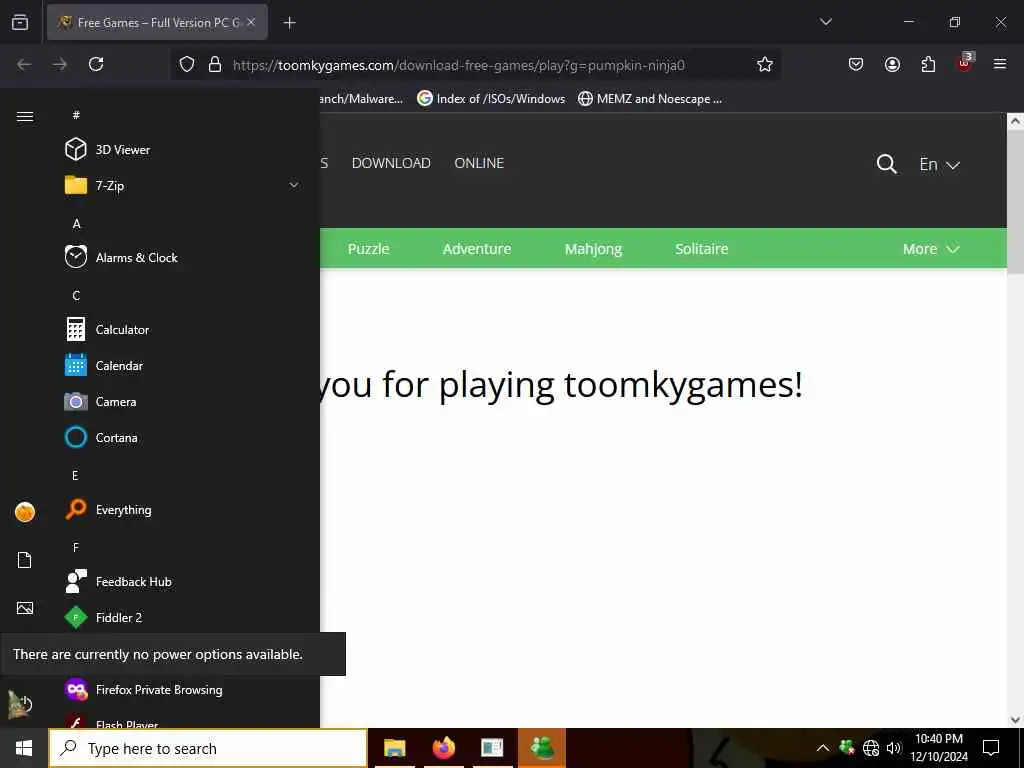Open the uBlock Origin extension
The width and height of the screenshot is (1024, 768).
tap(965, 63)
